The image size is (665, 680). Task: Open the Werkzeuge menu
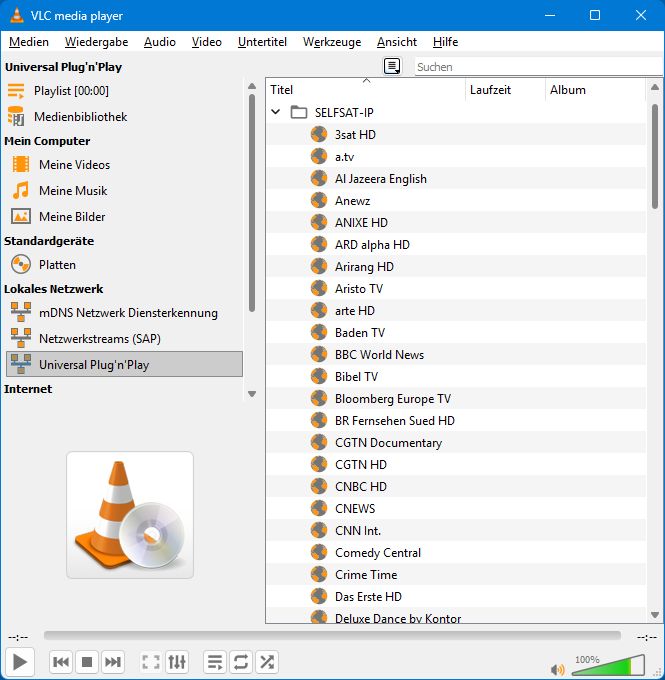tap(333, 42)
